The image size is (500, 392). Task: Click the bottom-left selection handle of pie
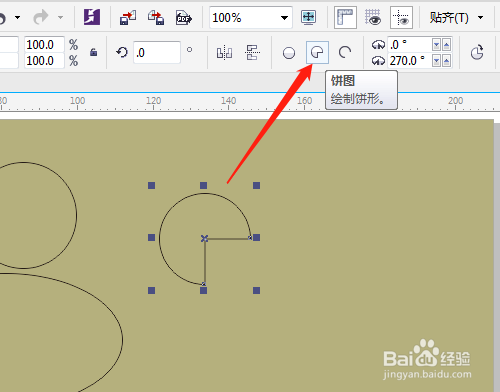(151, 291)
